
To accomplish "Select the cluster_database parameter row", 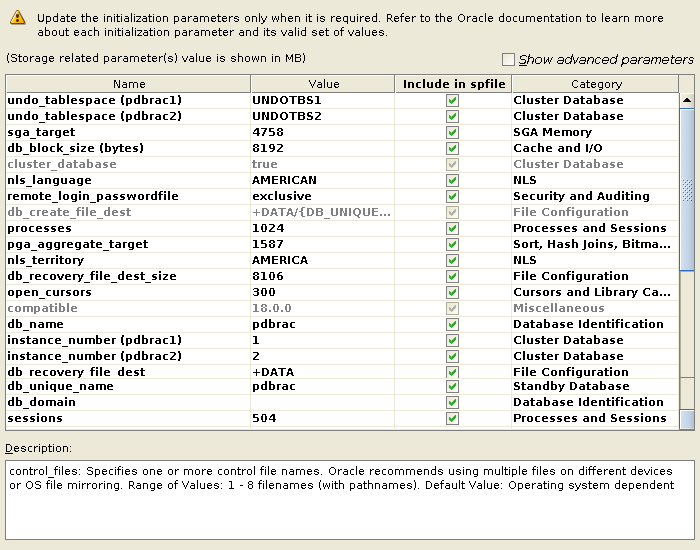I will pos(342,164).
